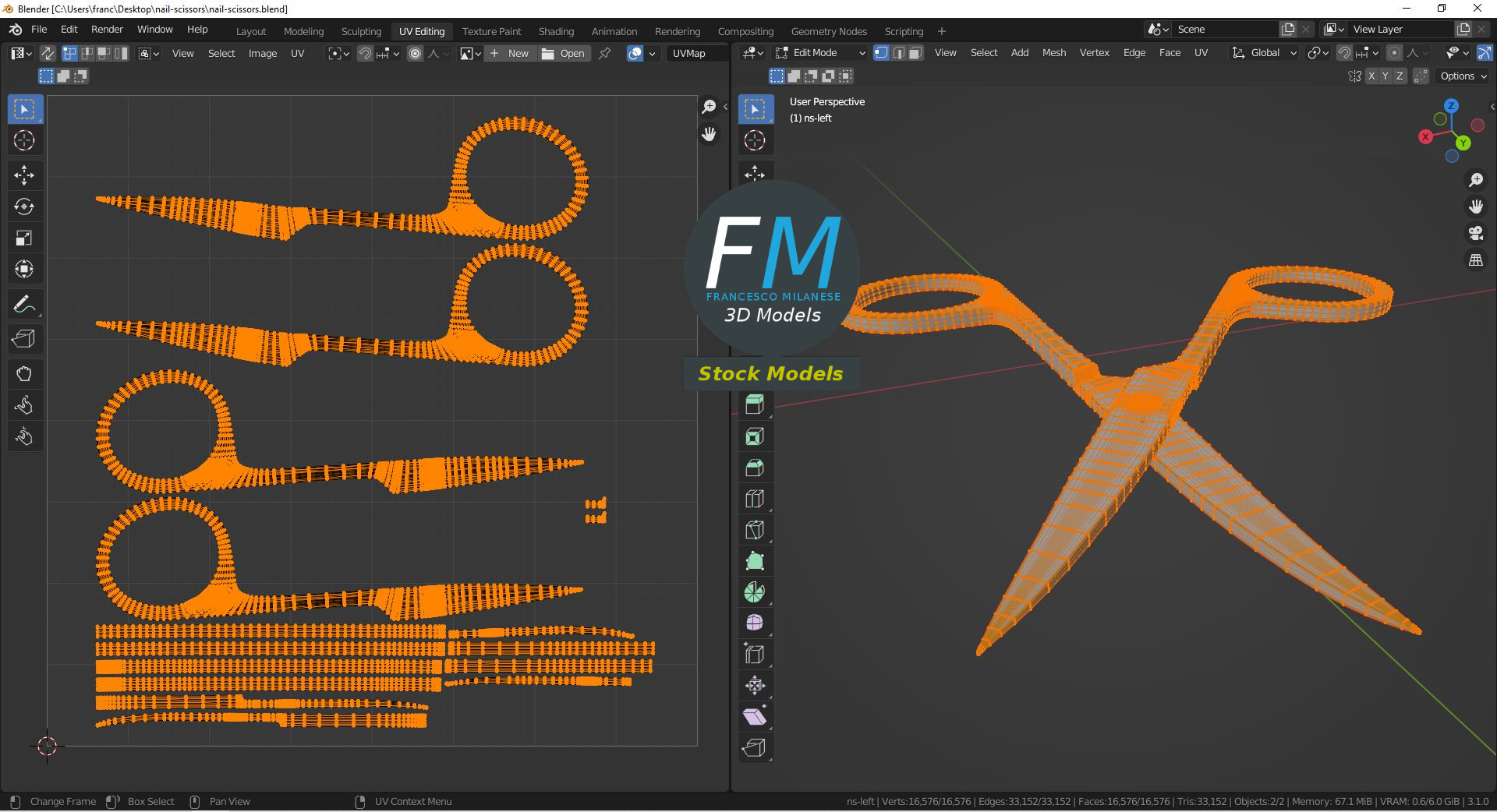Open the 3D viewport editor type dropdown
The width and height of the screenshot is (1497, 812).
pos(753,52)
